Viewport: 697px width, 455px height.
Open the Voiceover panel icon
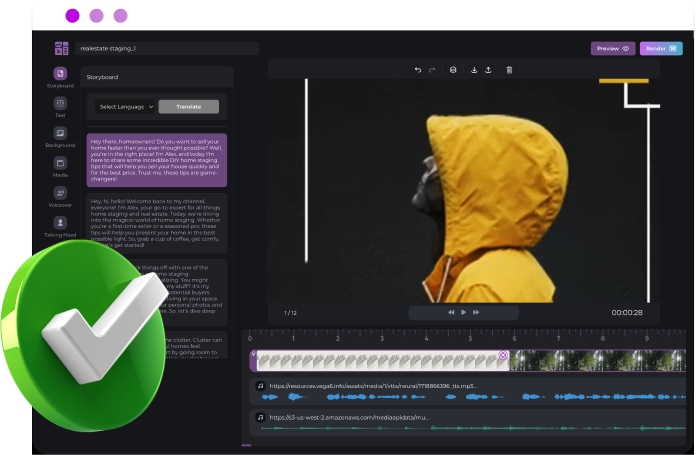(x=60, y=193)
